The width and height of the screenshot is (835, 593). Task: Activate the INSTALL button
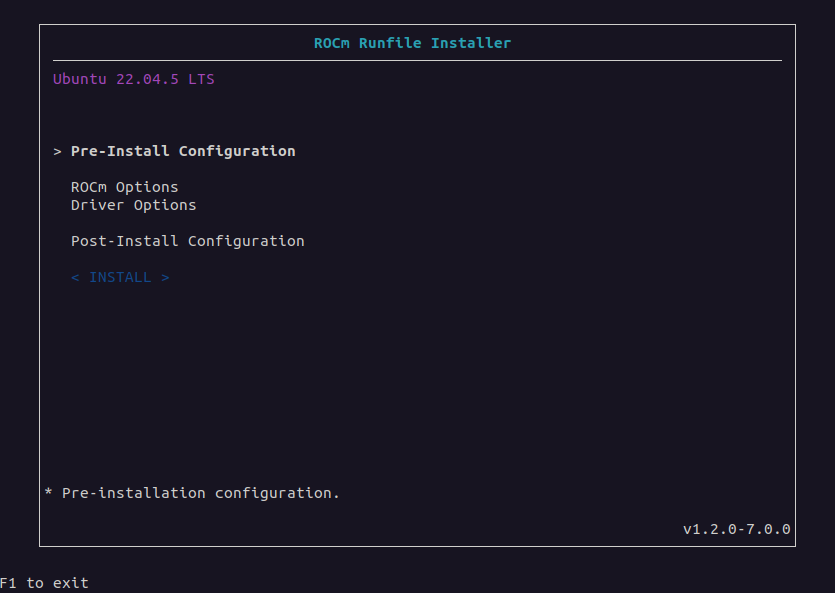tap(120, 277)
